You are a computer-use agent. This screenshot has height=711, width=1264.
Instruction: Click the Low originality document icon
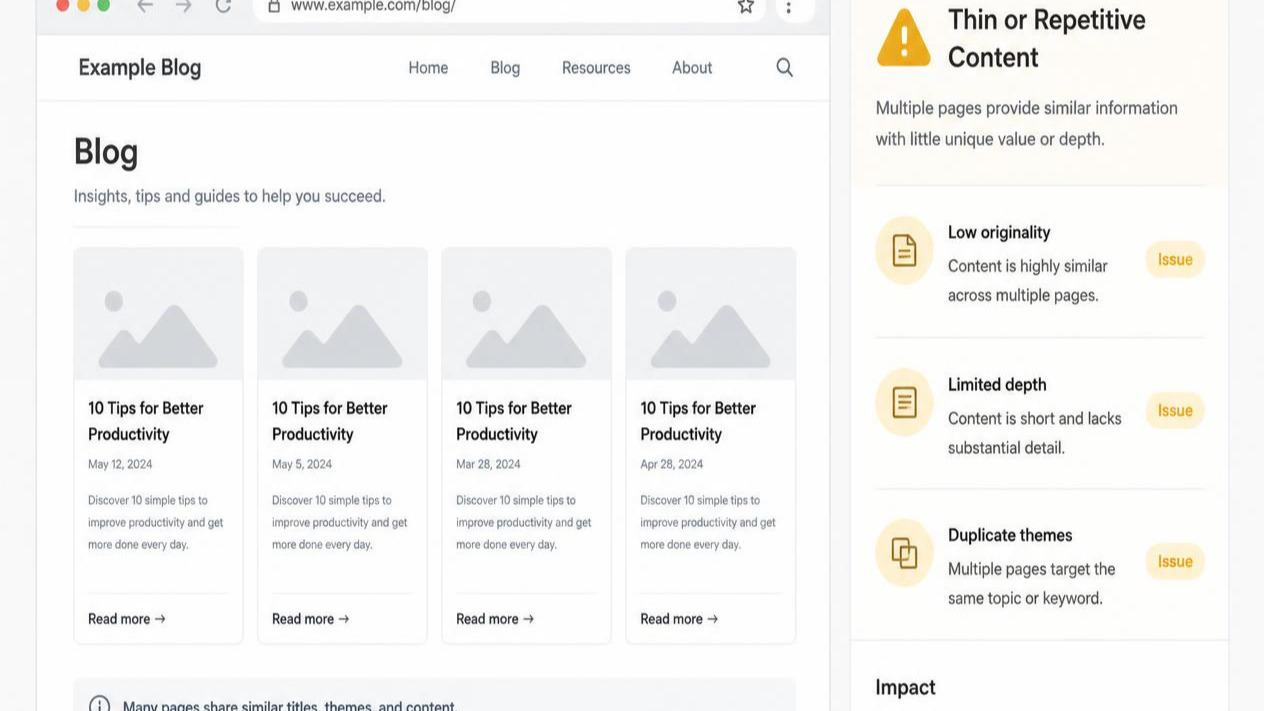pyautogui.click(x=904, y=250)
